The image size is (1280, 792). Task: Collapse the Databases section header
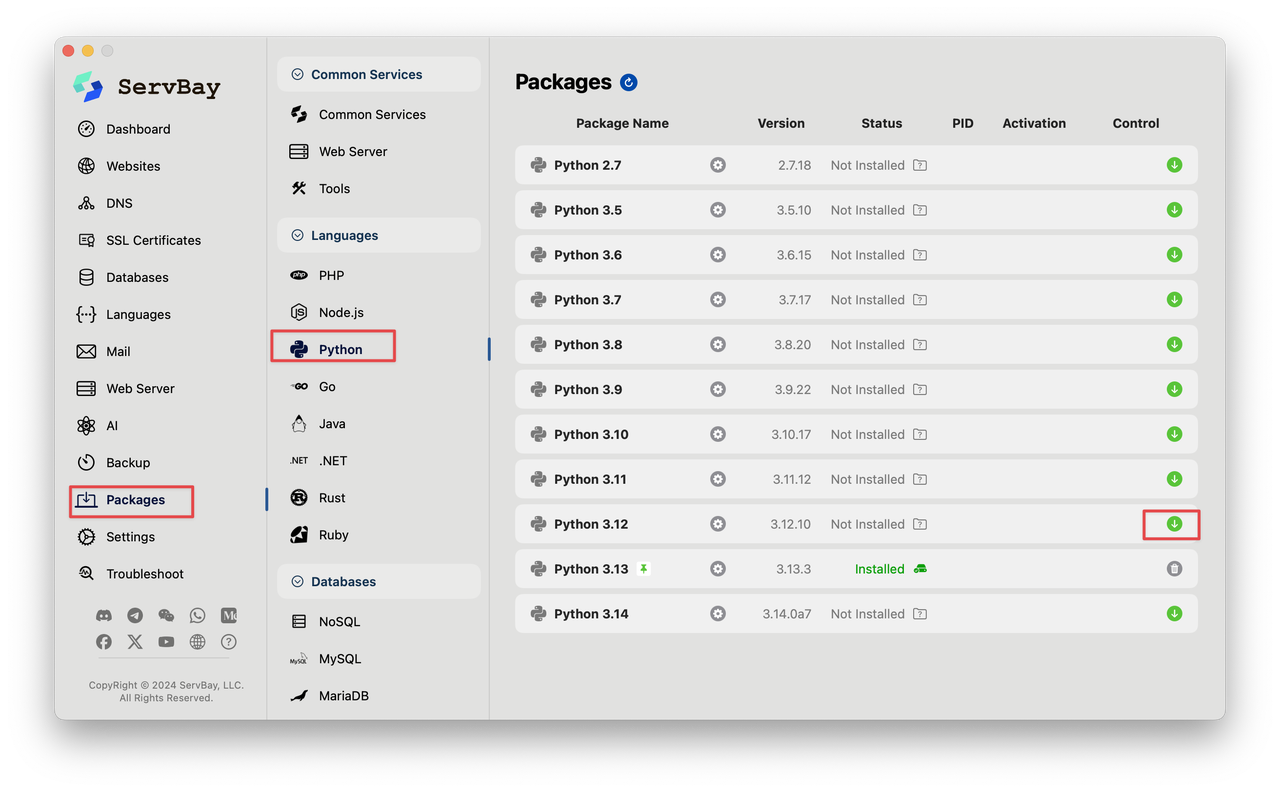point(379,581)
